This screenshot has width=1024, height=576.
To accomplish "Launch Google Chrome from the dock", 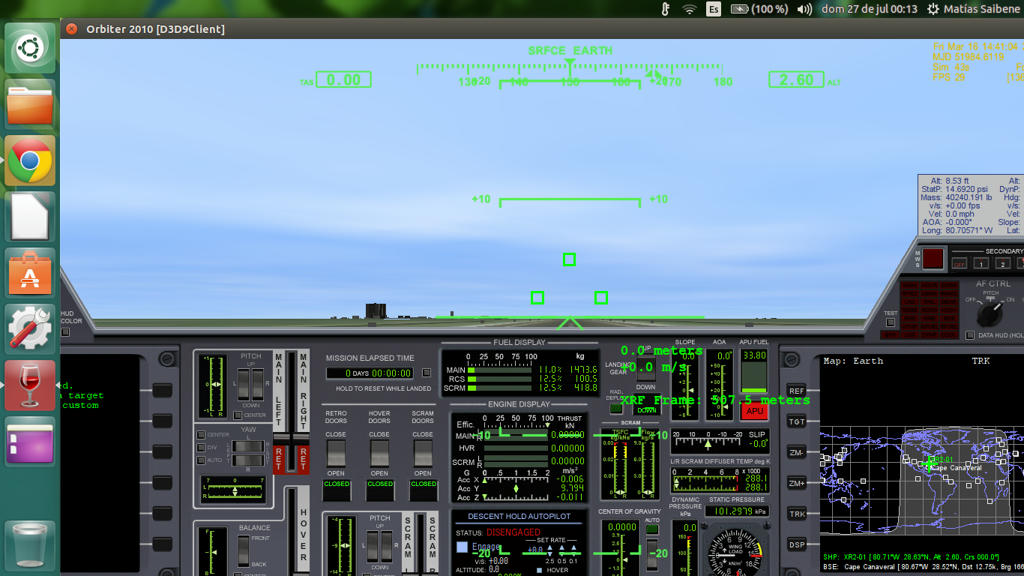I will pyautogui.click(x=30, y=161).
